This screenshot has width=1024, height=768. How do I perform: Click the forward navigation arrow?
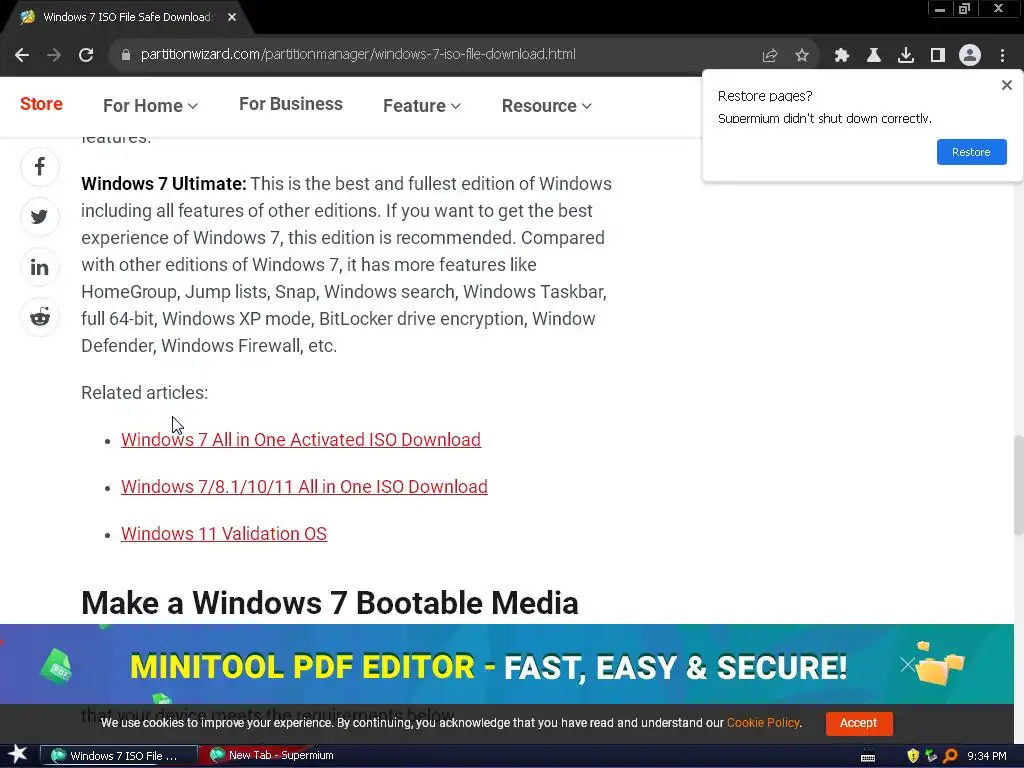[x=54, y=55]
